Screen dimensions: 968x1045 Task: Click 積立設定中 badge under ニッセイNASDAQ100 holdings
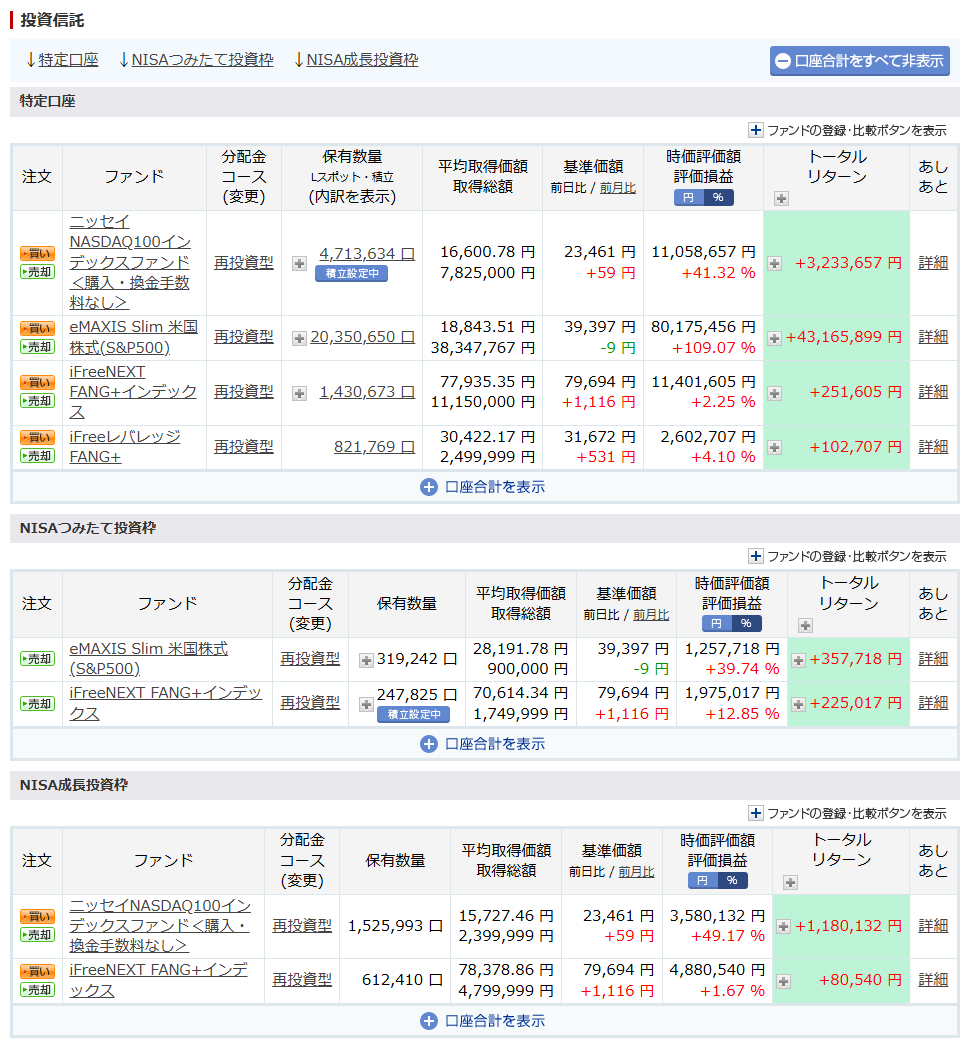pos(351,273)
